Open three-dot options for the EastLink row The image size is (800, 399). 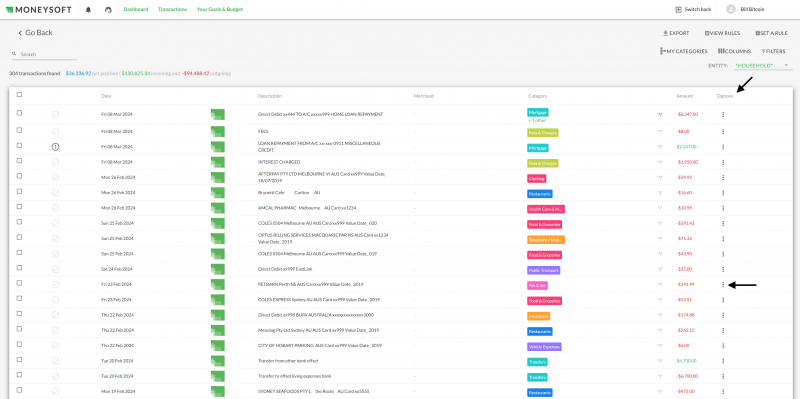pyautogui.click(x=723, y=269)
